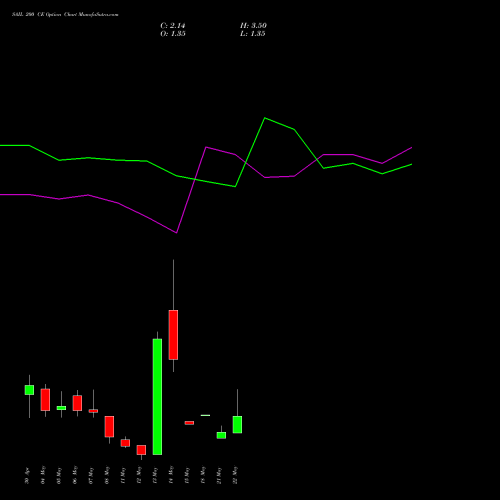Click the red candlestick above 06 May
The height and width of the screenshot is (500, 500).
click(x=77, y=403)
